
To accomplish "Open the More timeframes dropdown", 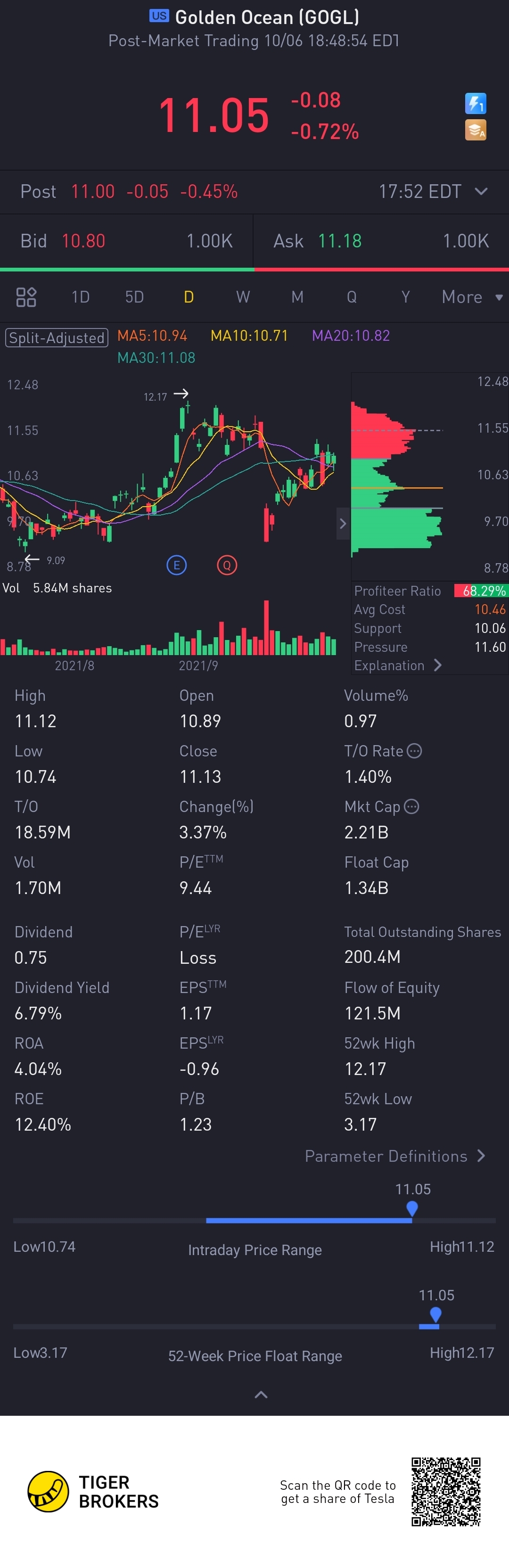I will point(472,297).
